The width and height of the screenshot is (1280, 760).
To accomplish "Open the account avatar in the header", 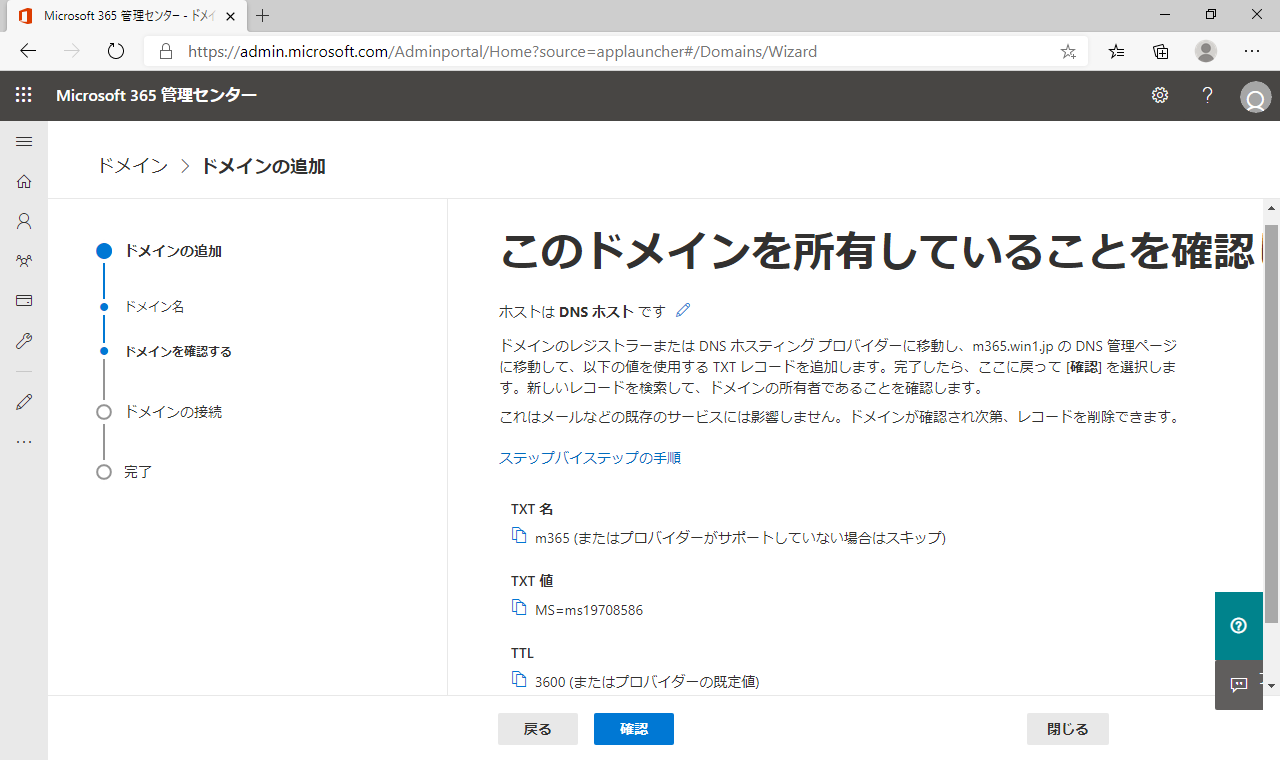I will [1255, 97].
